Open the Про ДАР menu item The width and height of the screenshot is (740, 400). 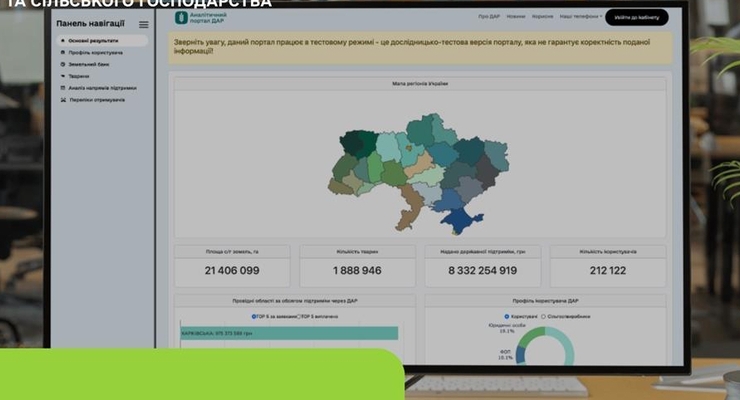coord(488,17)
